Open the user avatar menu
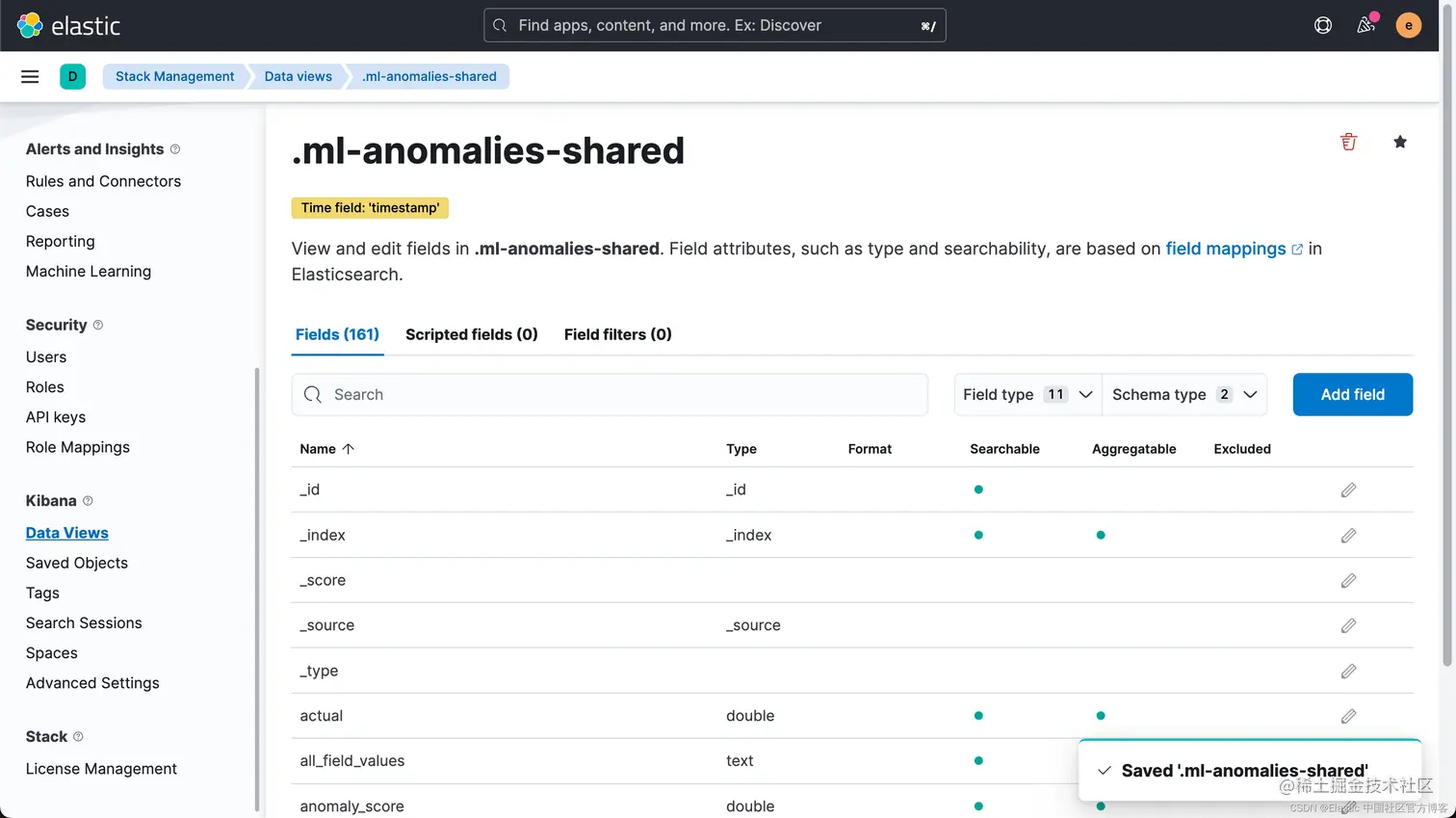Screen dimensions: 1456x818 (1408, 26)
